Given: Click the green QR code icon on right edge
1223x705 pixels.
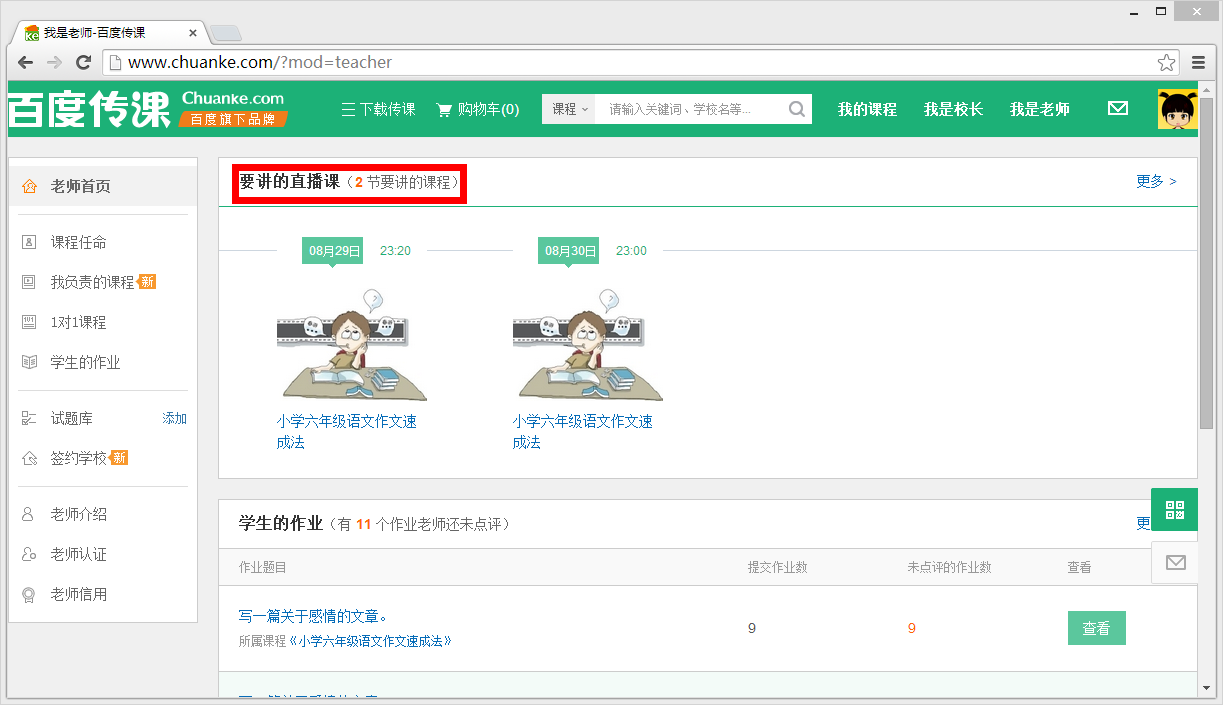Looking at the screenshot, I should pyautogui.click(x=1174, y=509).
